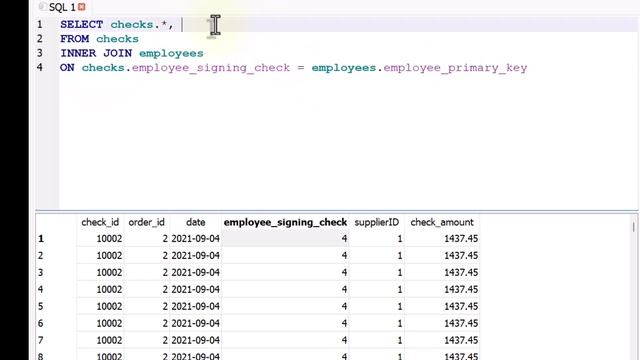Select row 2 header in results

coord(56,256)
